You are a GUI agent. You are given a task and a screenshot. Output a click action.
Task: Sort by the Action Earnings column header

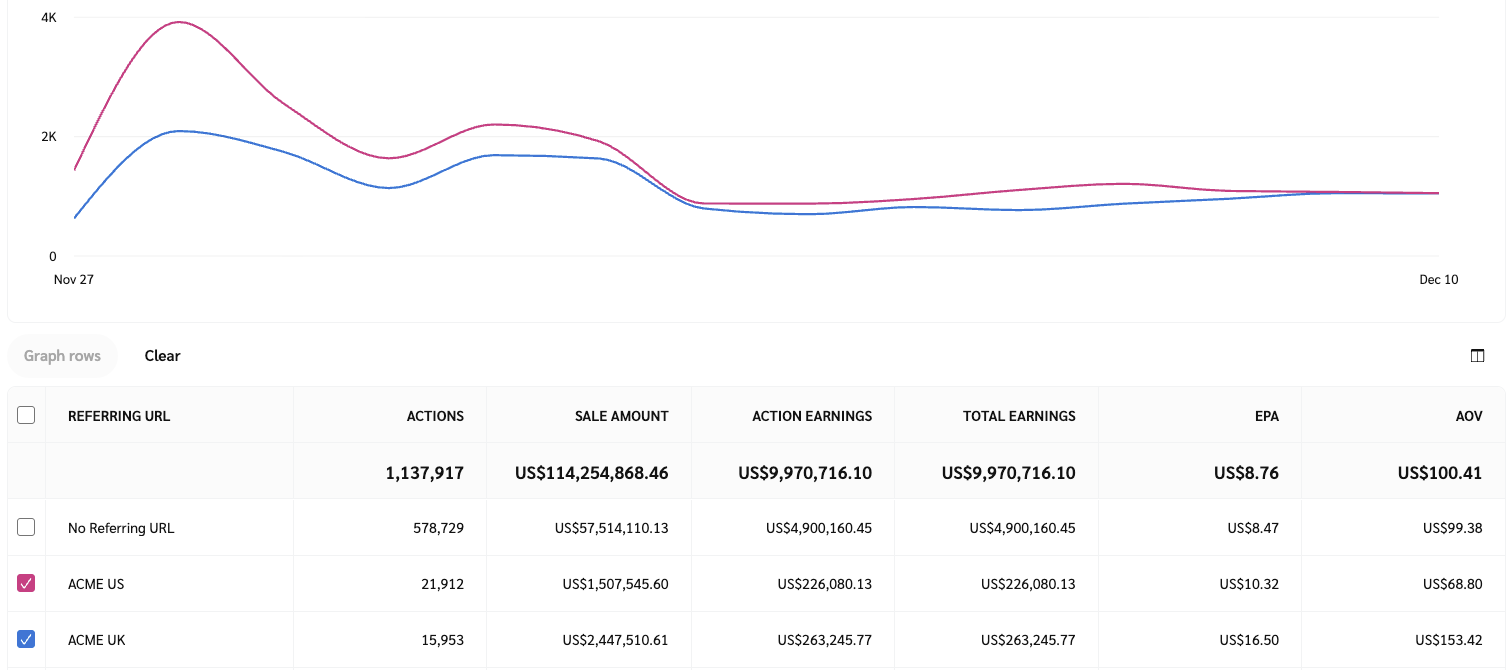pyautogui.click(x=812, y=416)
